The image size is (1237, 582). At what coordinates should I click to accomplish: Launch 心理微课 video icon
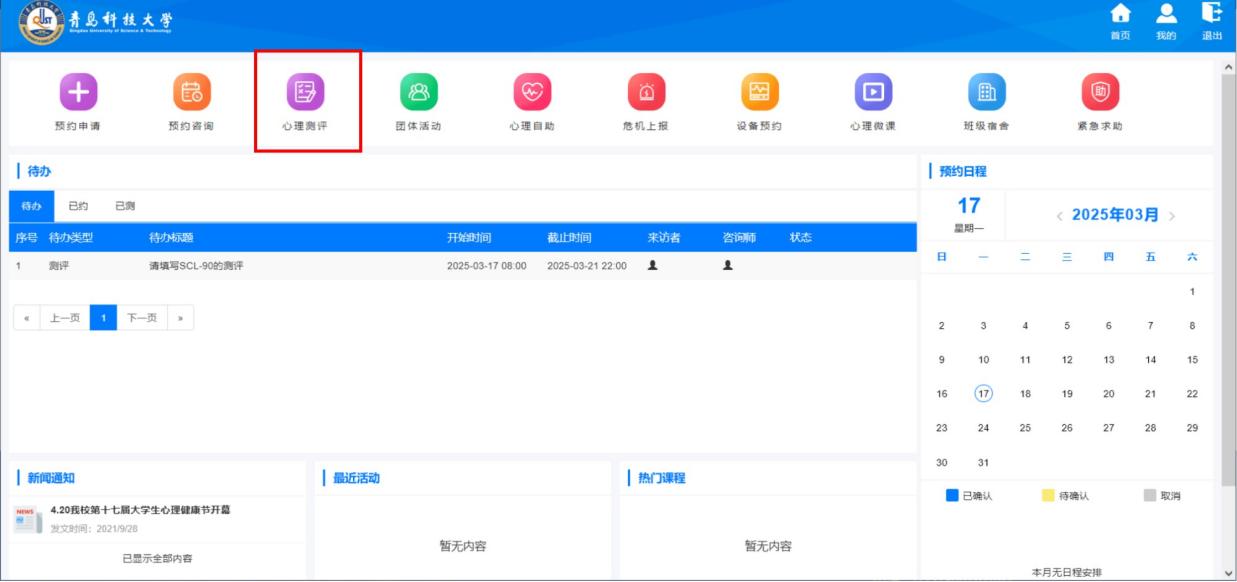click(x=872, y=92)
